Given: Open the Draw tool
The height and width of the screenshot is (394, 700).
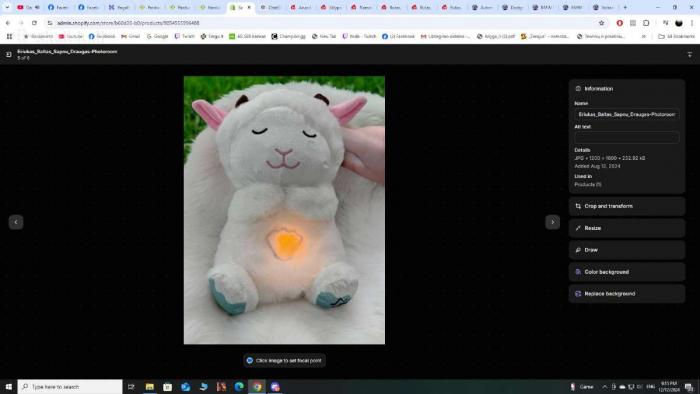Looking at the screenshot, I should [627, 250].
